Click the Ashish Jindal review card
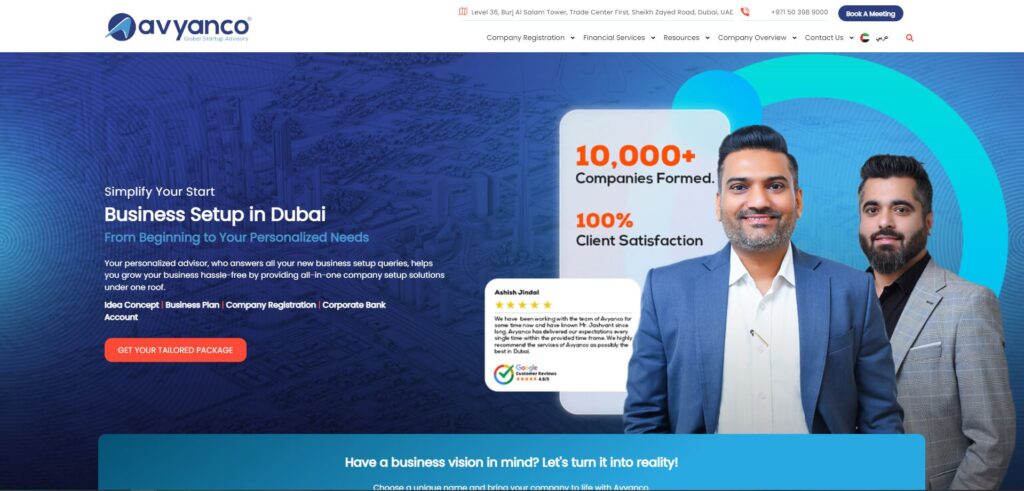1024x491 pixels. 562,335
